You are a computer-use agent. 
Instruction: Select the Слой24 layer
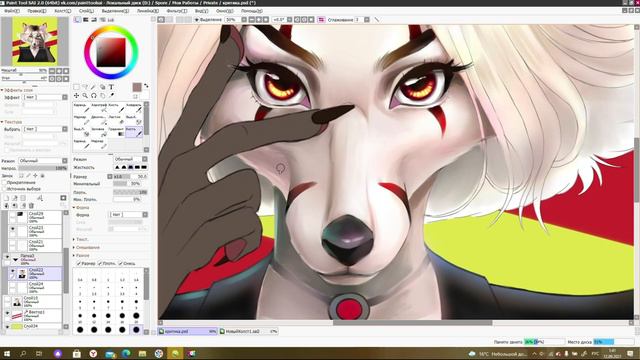36,287
